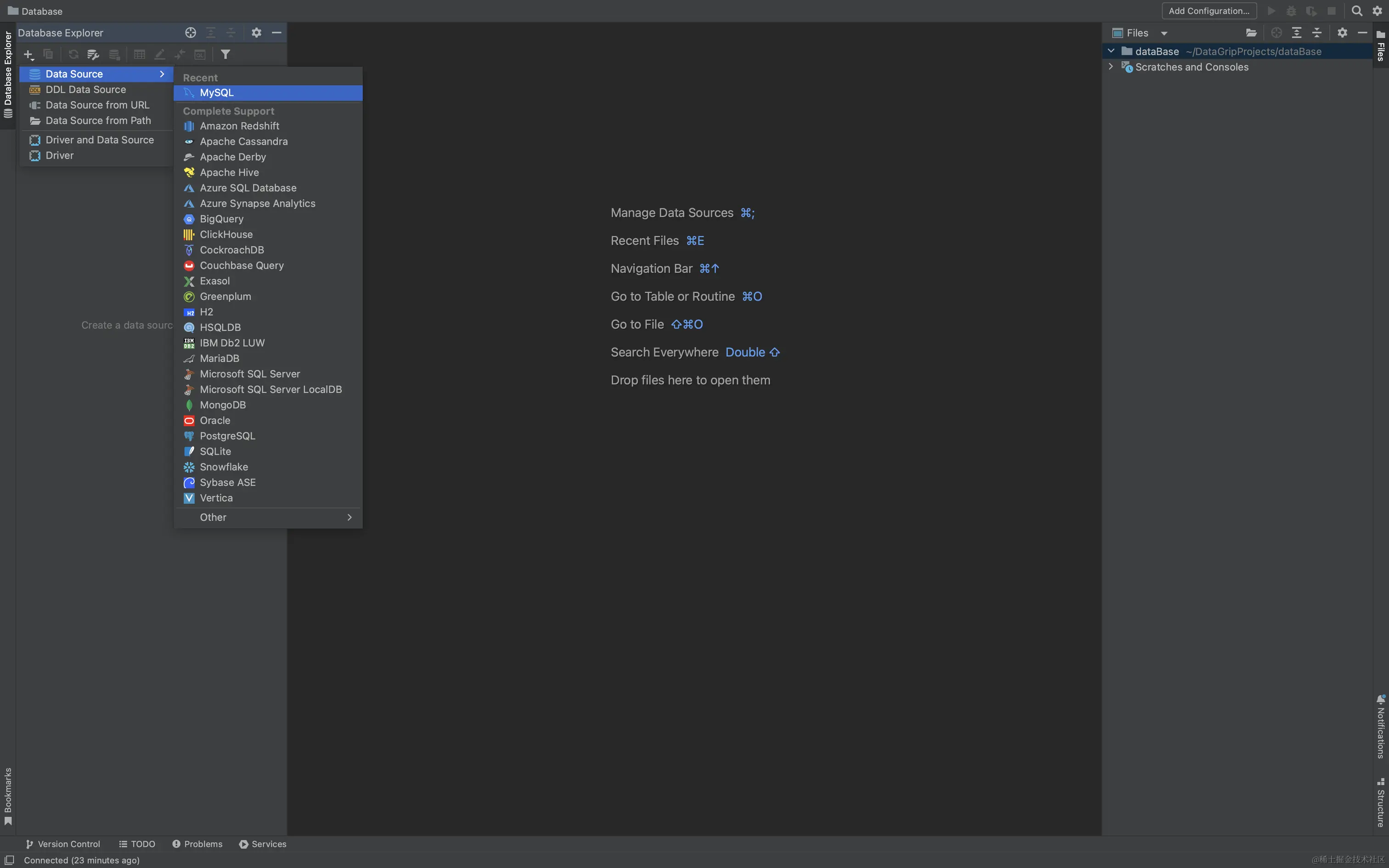Select BigQuery from the list
1389x868 pixels.
pos(268,219)
